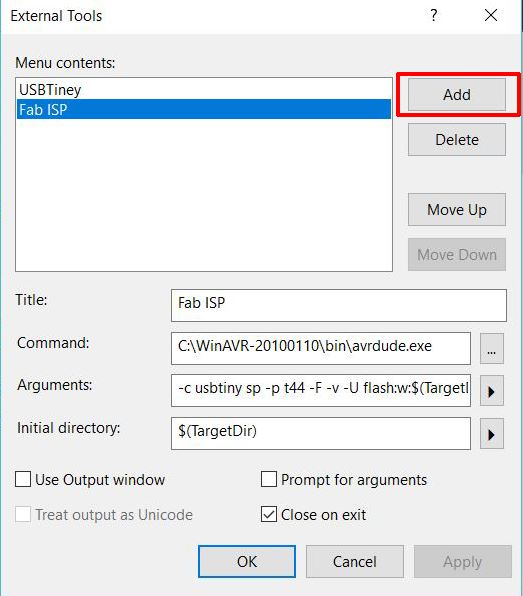Click the empty area of the Menu contents list
The height and width of the screenshot is (596, 523).
[204, 195]
